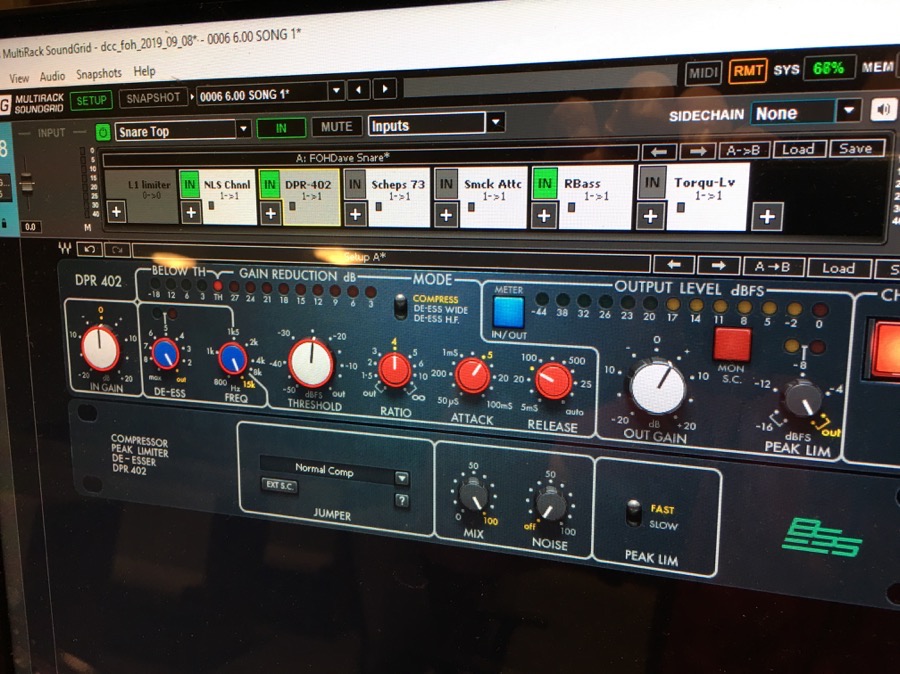Click the plus icon under L1 limiter slot
Image resolution: width=900 pixels, height=674 pixels.
(x=116, y=211)
